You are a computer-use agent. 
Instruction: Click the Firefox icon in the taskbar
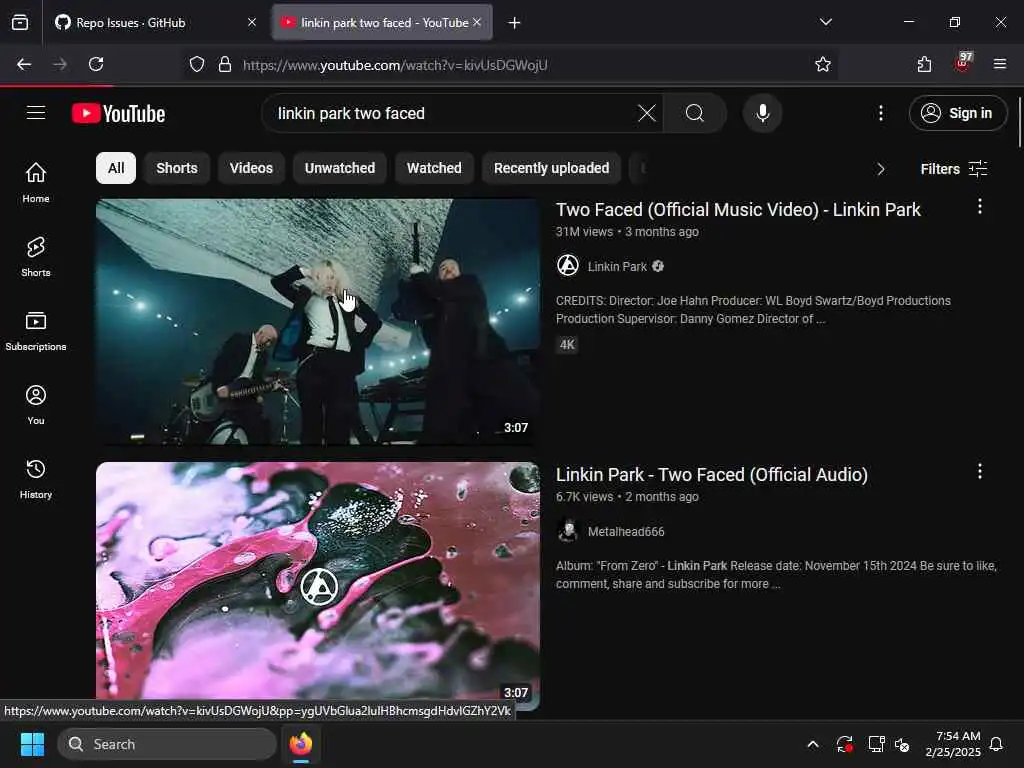click(300, 744)
